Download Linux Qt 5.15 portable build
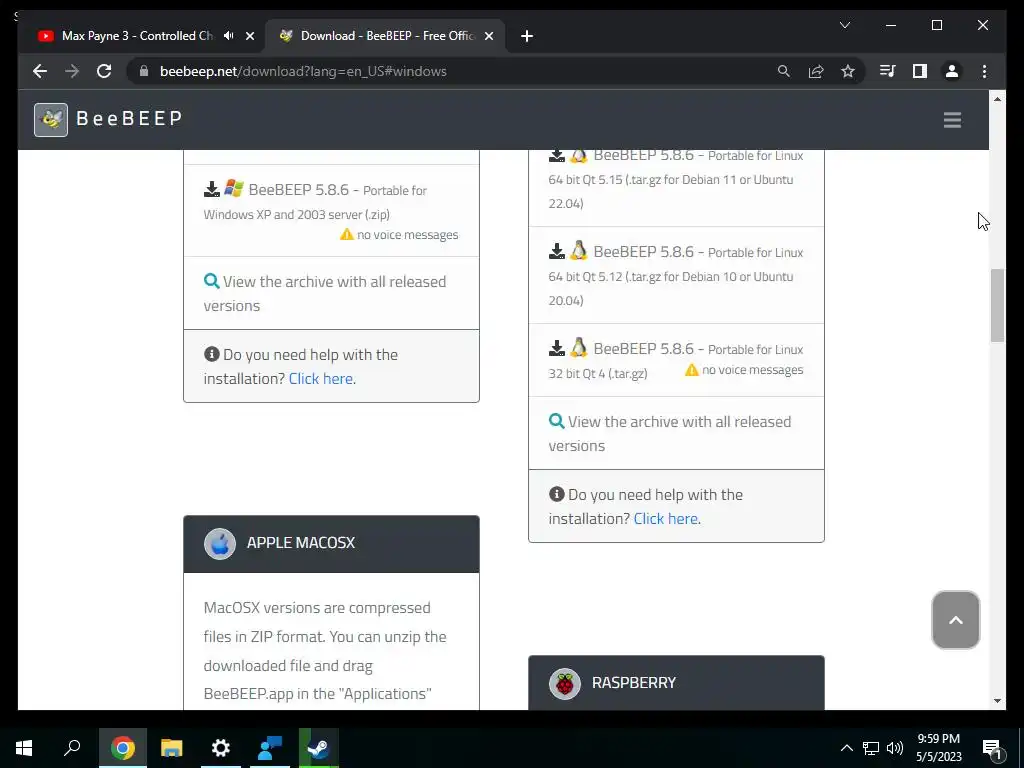The height and width of the screenshot is (768, 1024). (x=676, y=179)
